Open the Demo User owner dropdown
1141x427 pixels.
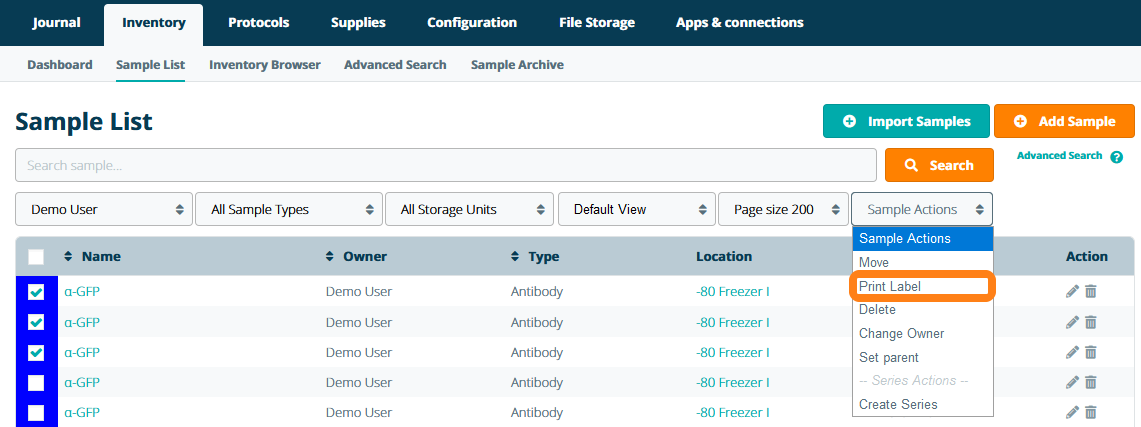pyautogui.click(x=104, y=210)
